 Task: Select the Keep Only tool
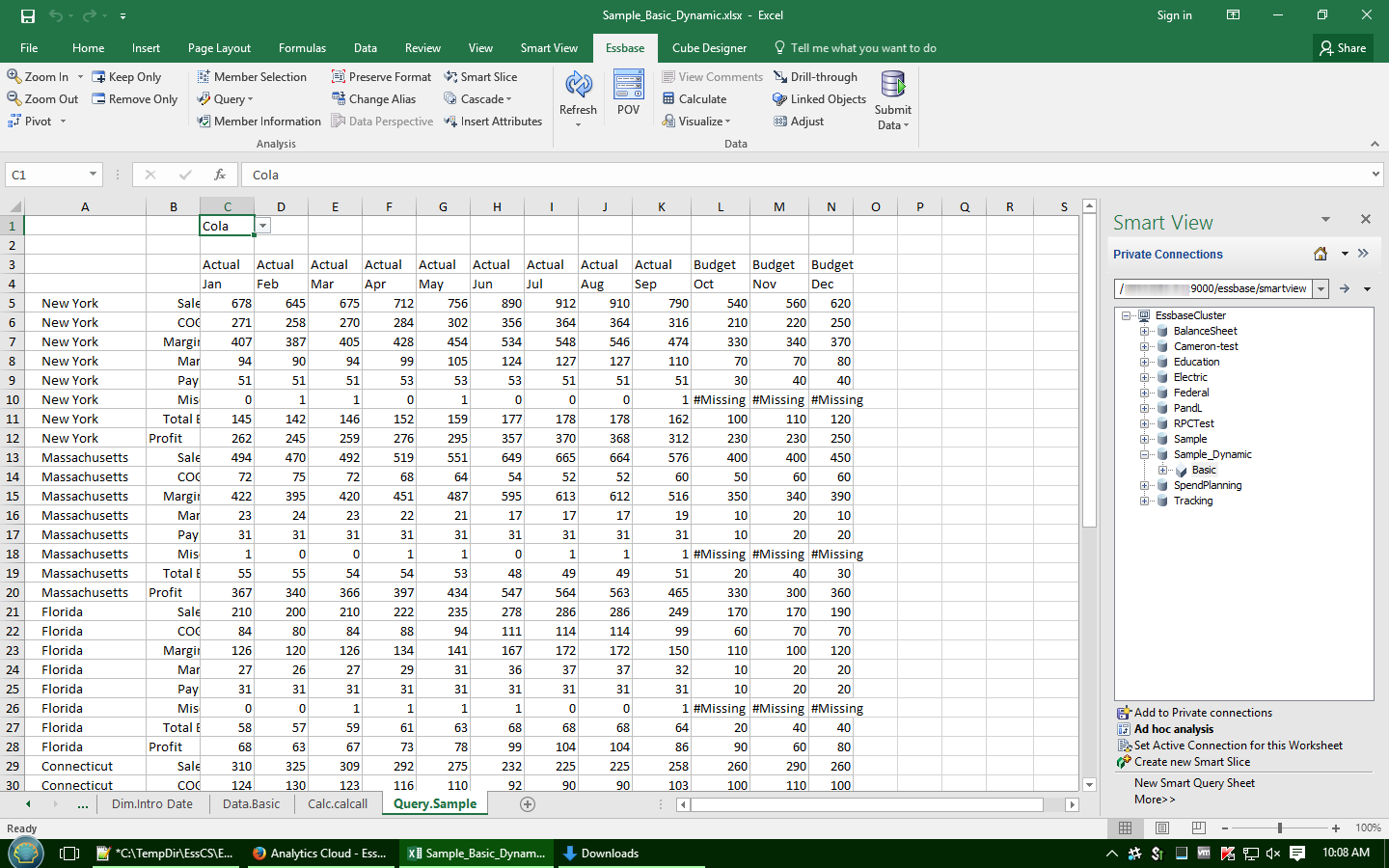click(126, 77)
